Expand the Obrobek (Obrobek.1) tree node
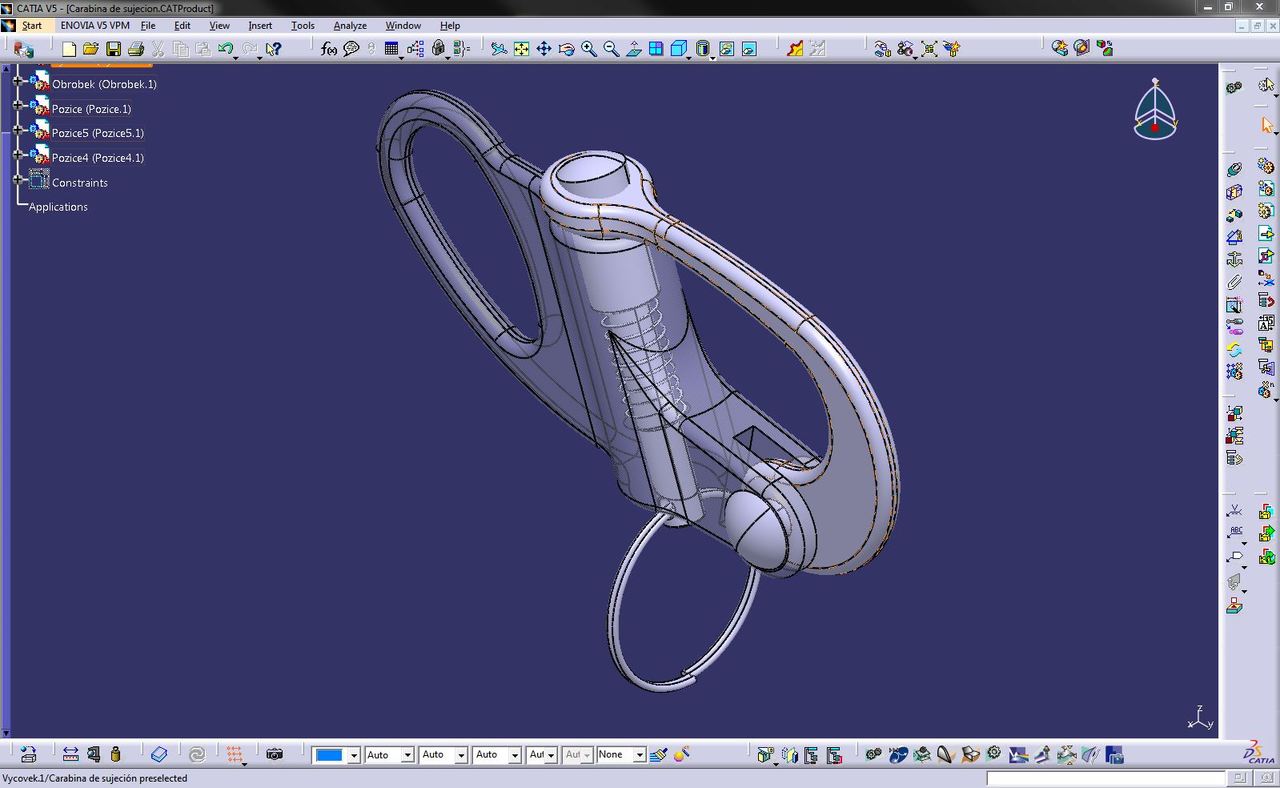 pos(17,80)
